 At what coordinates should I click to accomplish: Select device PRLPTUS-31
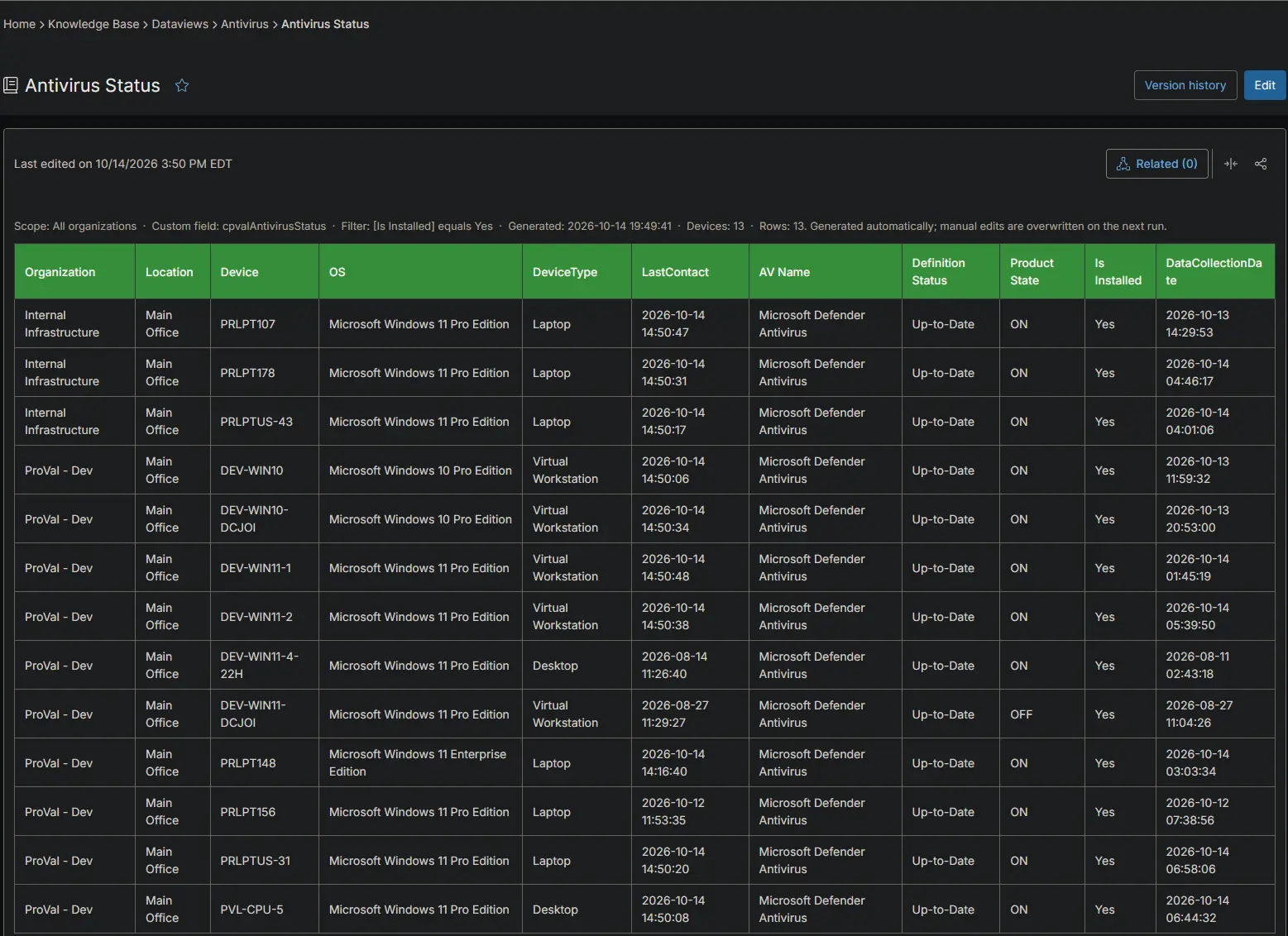tap(265, 860)
